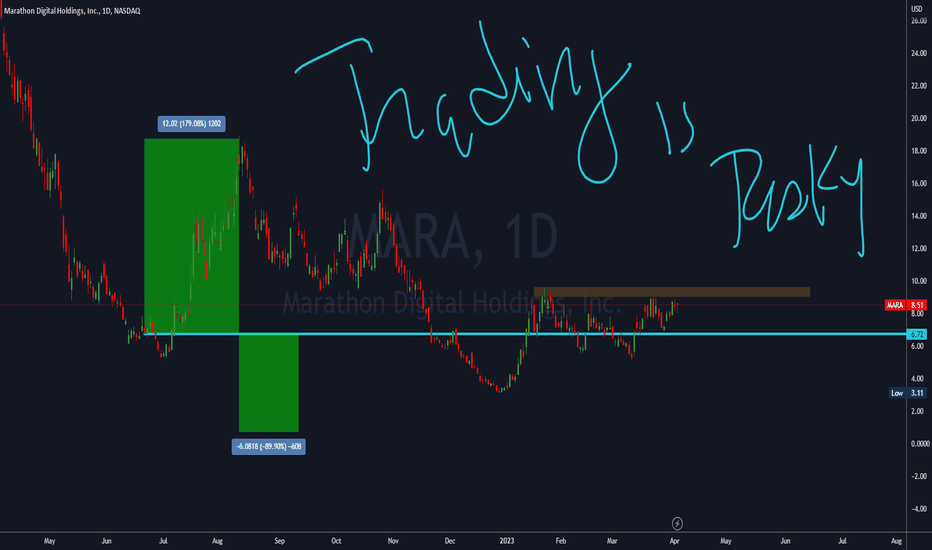Select the upper green price range box
Screen dimensions: 932x550
(x=191, y=236)
